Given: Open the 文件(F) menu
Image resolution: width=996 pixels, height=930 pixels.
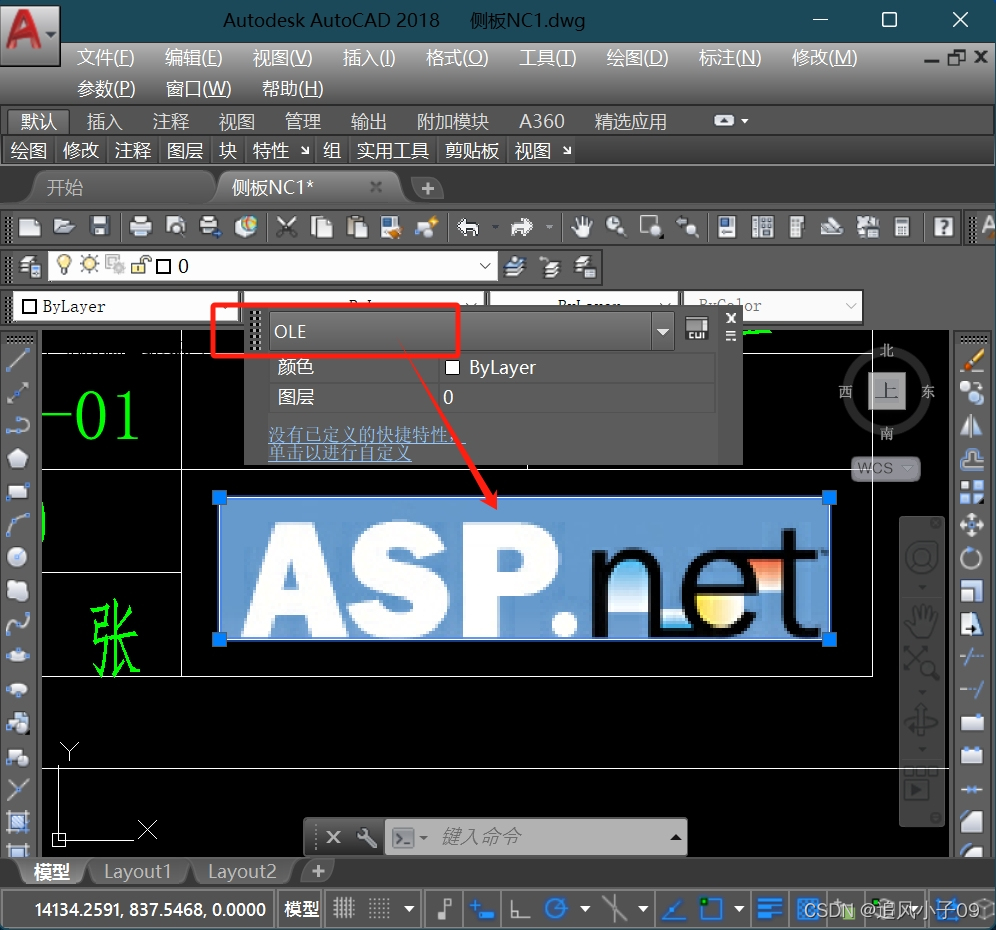Looking at the screenshot, I should tap(105, 58).
